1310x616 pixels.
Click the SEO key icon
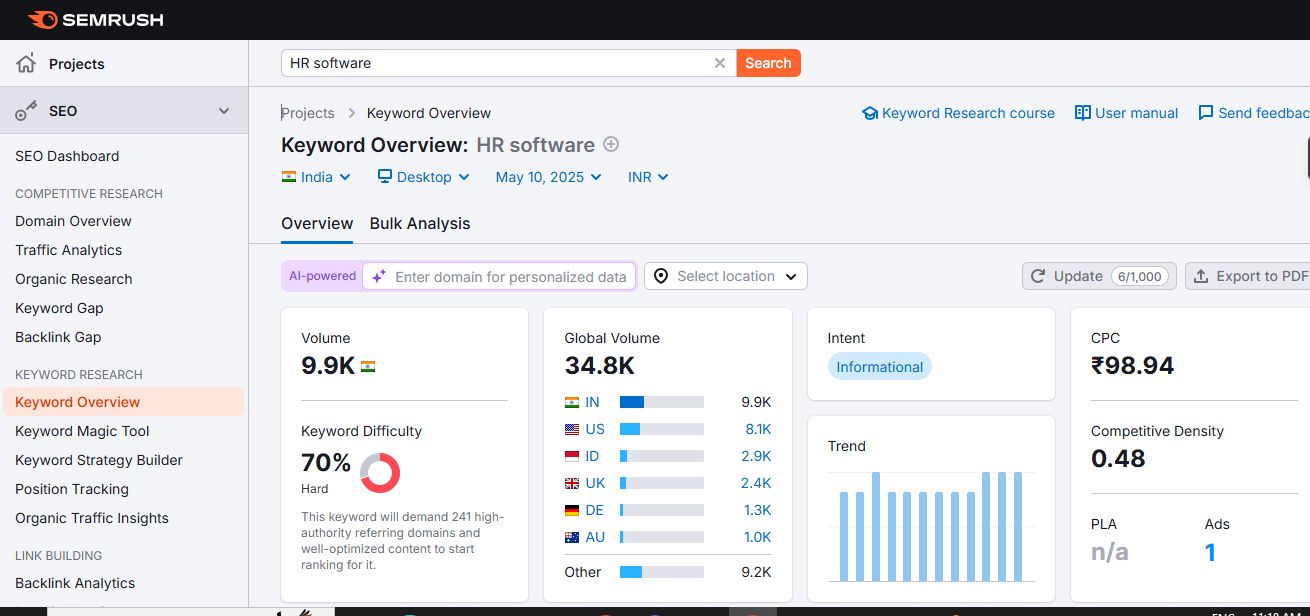26,111
